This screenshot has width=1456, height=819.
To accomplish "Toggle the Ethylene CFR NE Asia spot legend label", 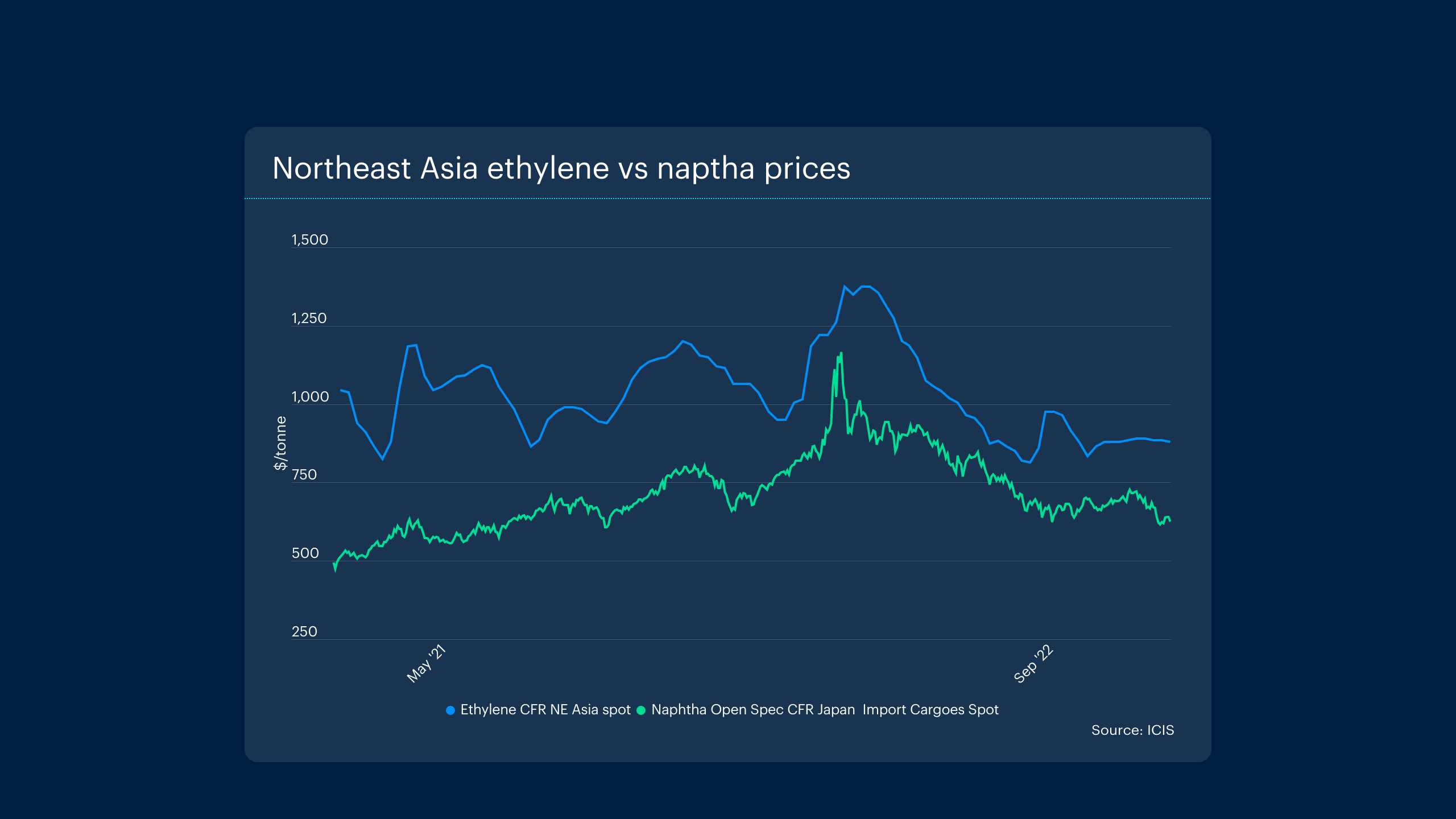I will click(545, 710).
